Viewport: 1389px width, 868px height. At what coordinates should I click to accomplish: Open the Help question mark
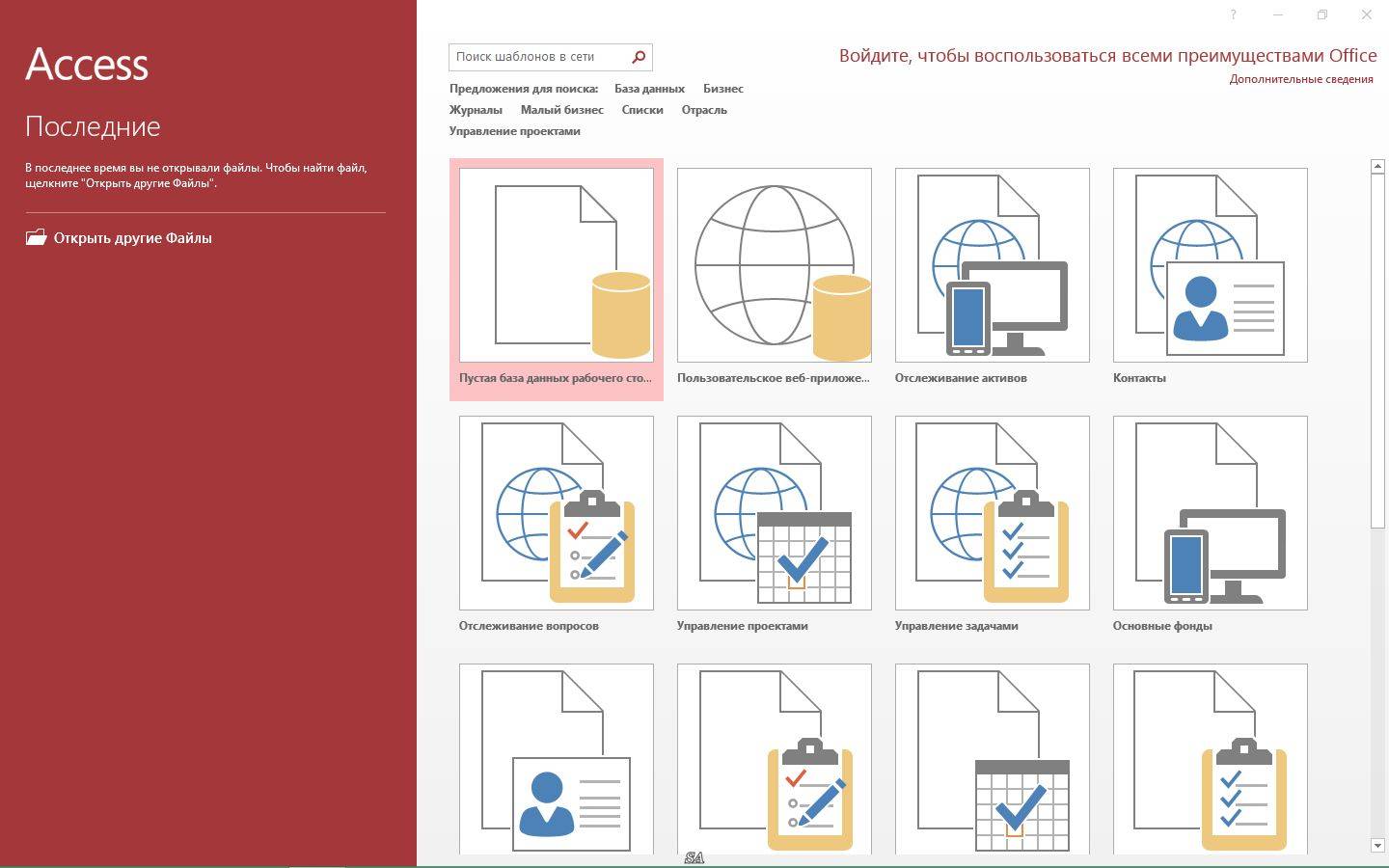[1233, 14]
